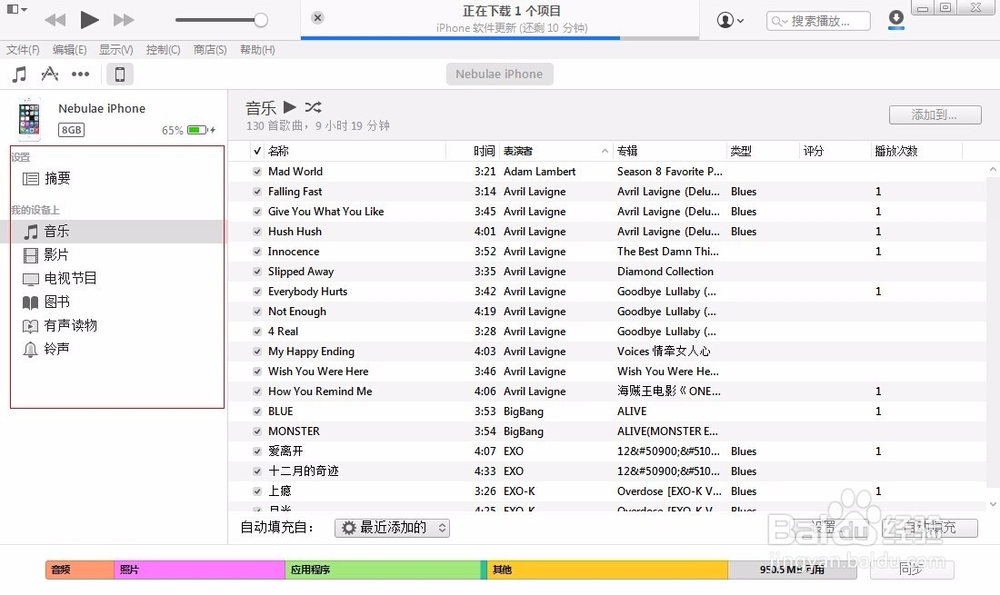
Task: Select the song title MONSTER
Action: [x=294, y=431]
